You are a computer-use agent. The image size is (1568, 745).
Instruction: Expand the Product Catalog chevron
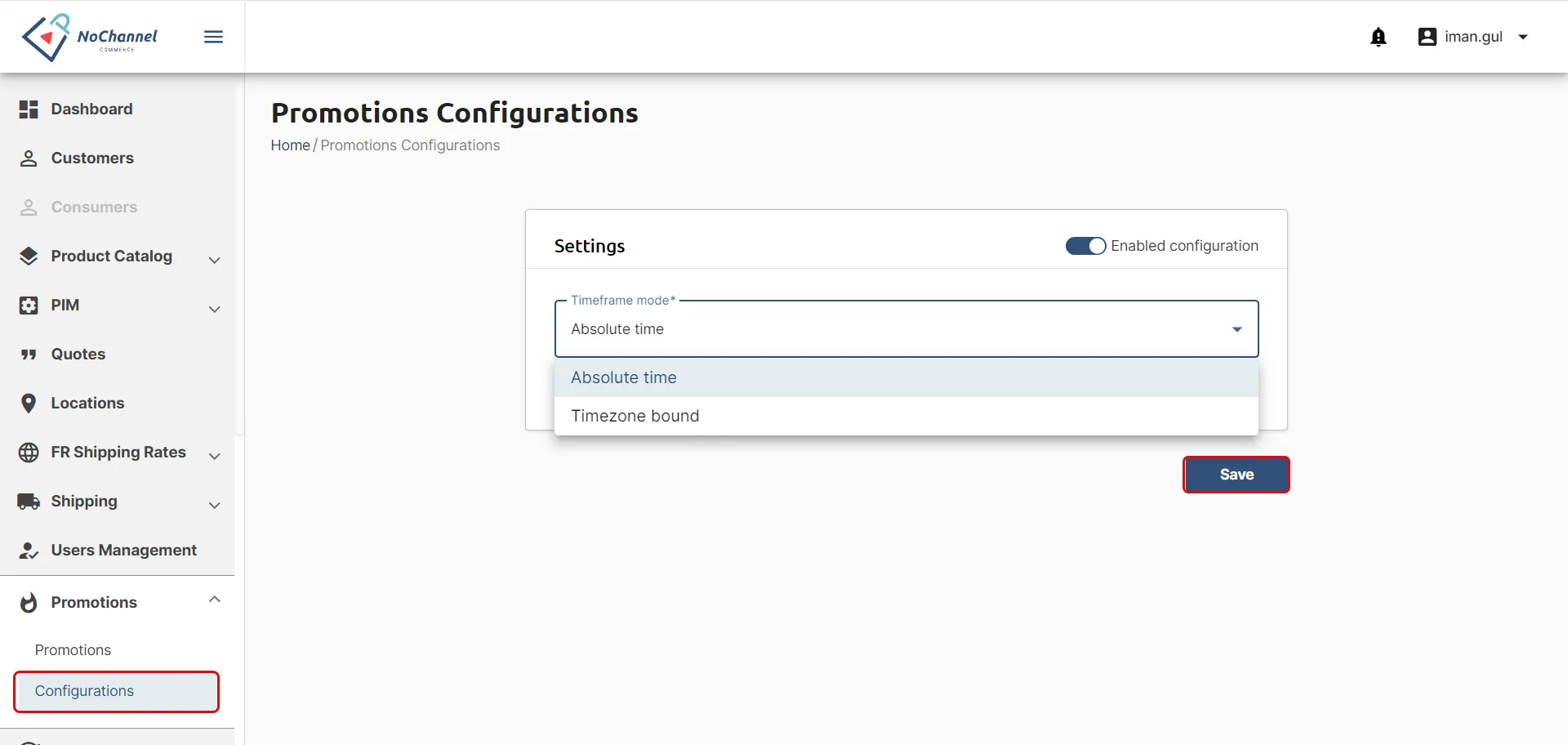pos(215,261)
